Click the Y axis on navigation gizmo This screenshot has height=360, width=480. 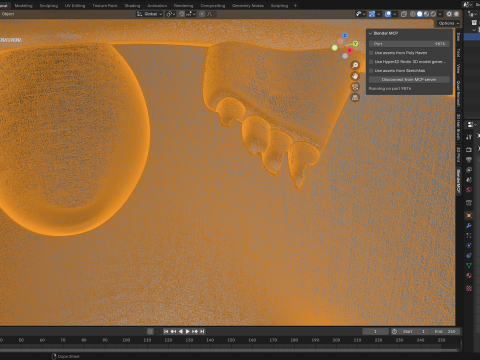[355, 44]
